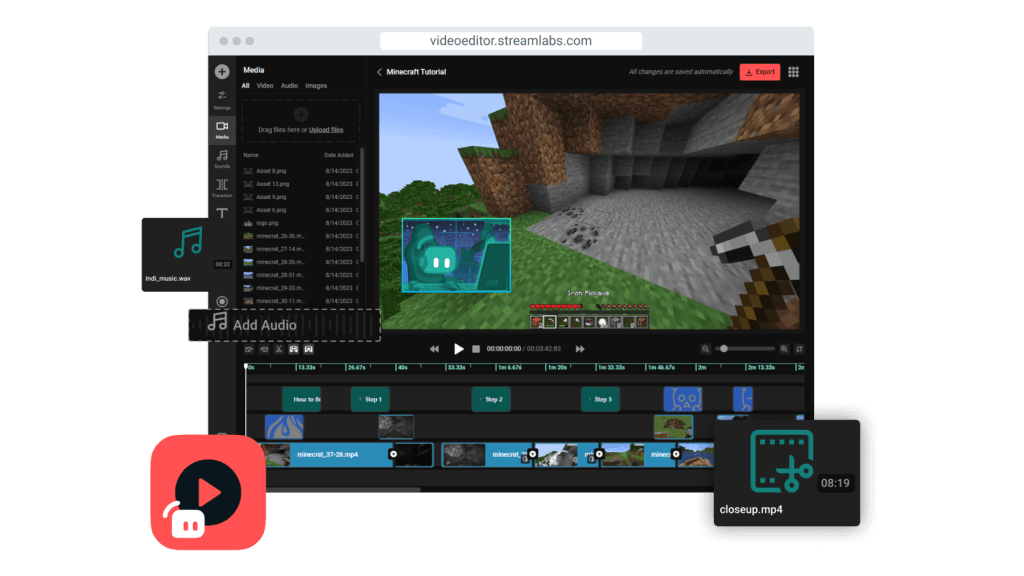This screenshot has width=1024, height=576.
Task: Click the media list vertical scrollbar
Action: tap(362, 206)
